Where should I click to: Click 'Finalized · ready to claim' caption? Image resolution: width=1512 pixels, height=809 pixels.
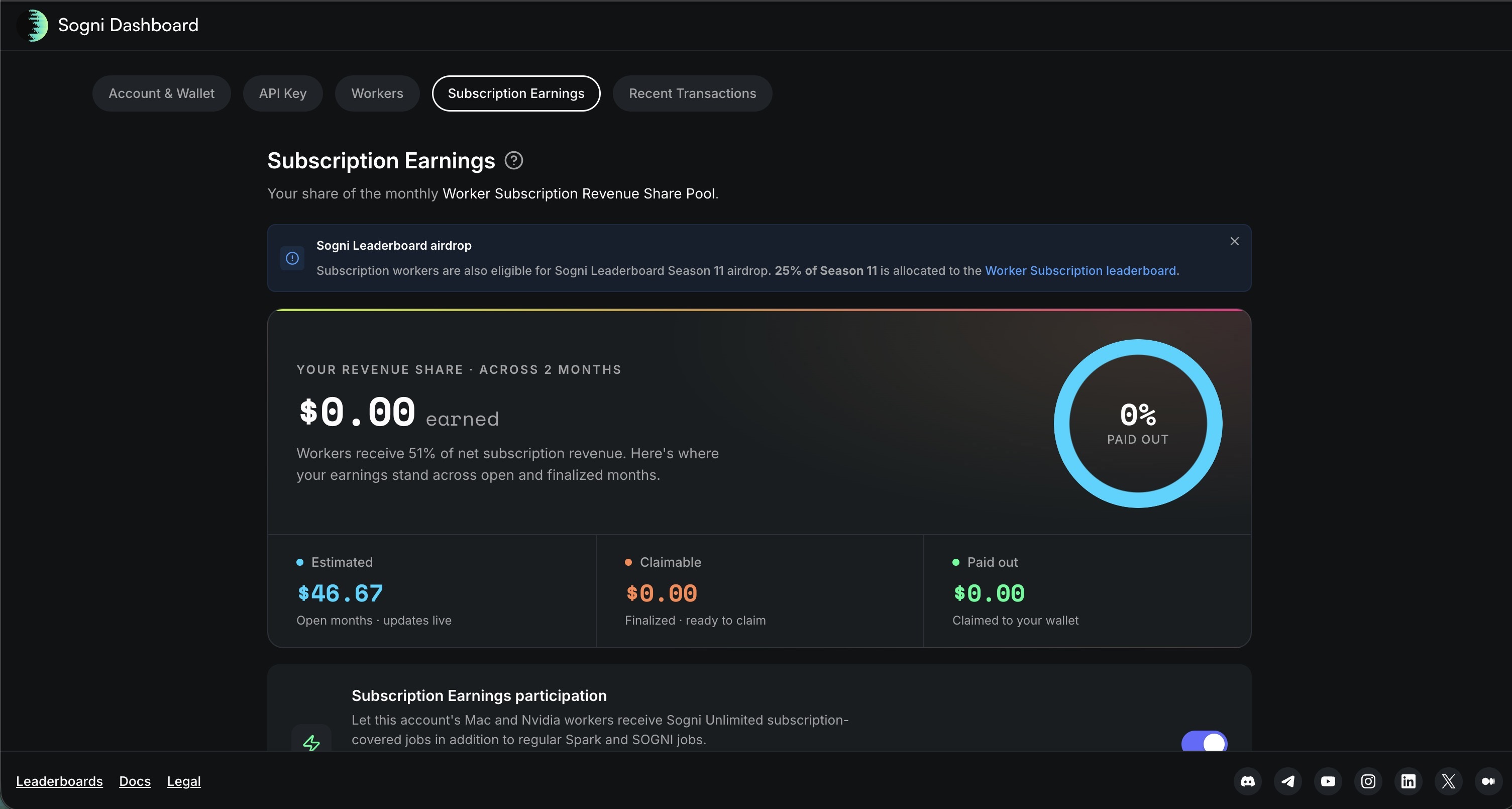tap(695, 621)
